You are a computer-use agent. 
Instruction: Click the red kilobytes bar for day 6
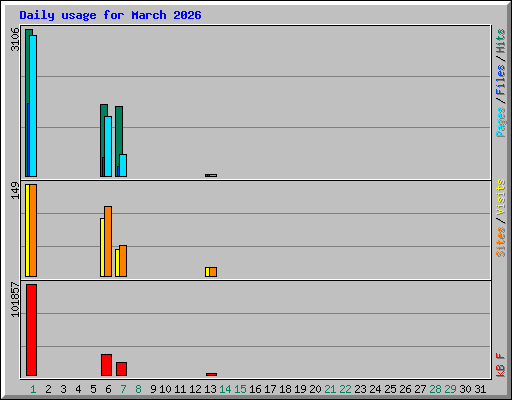point(106,365)
